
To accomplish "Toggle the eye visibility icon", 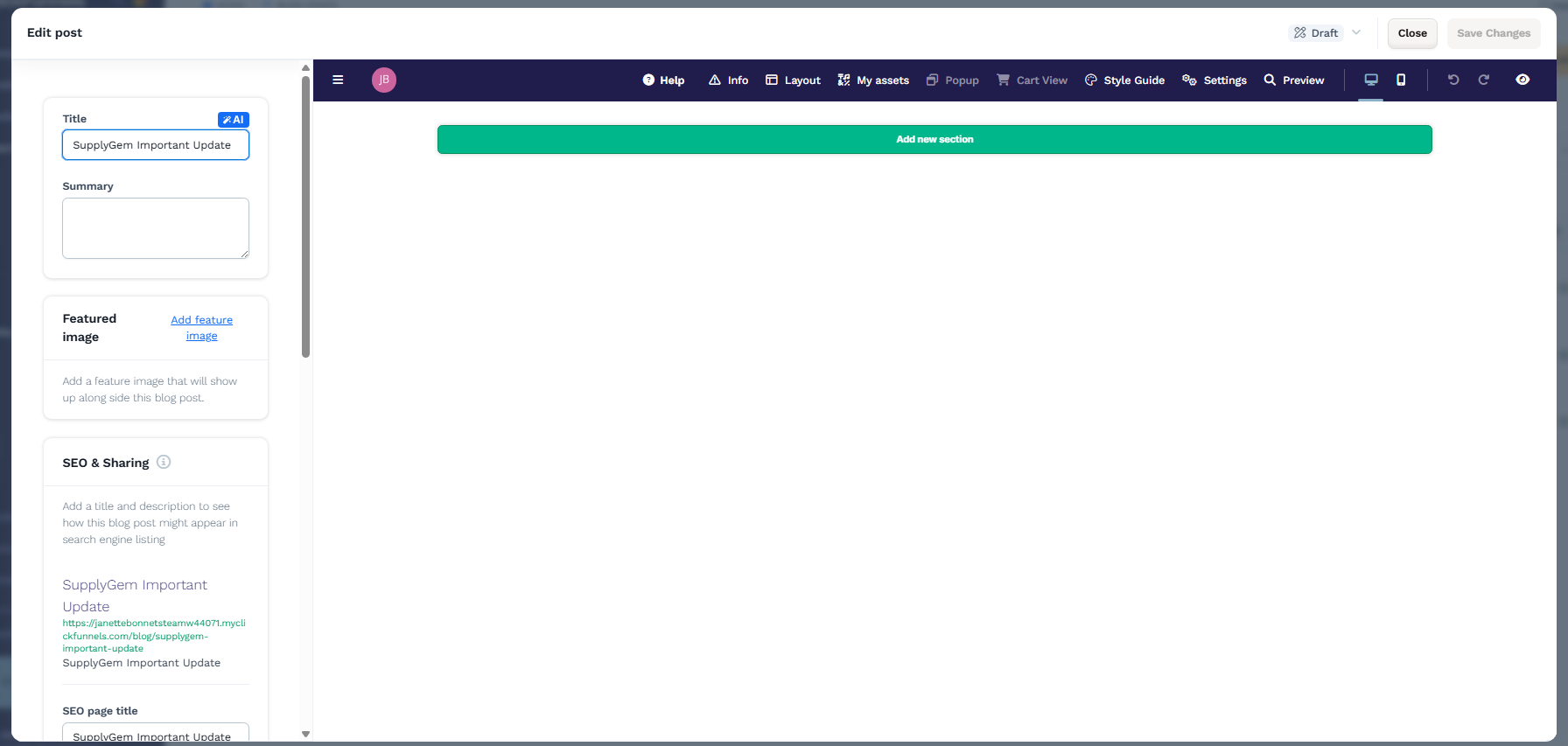I will pos(1522,80).
